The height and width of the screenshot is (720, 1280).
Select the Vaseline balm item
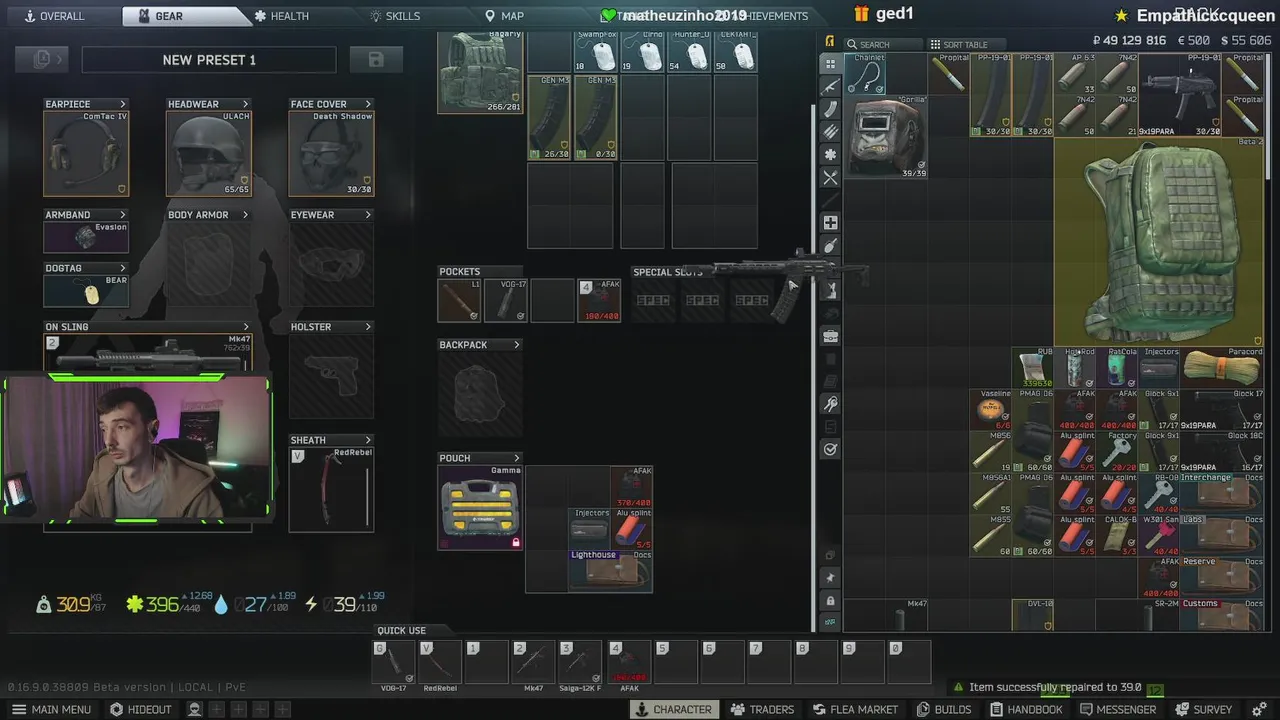pyautogui.click(x=991, y=409)
